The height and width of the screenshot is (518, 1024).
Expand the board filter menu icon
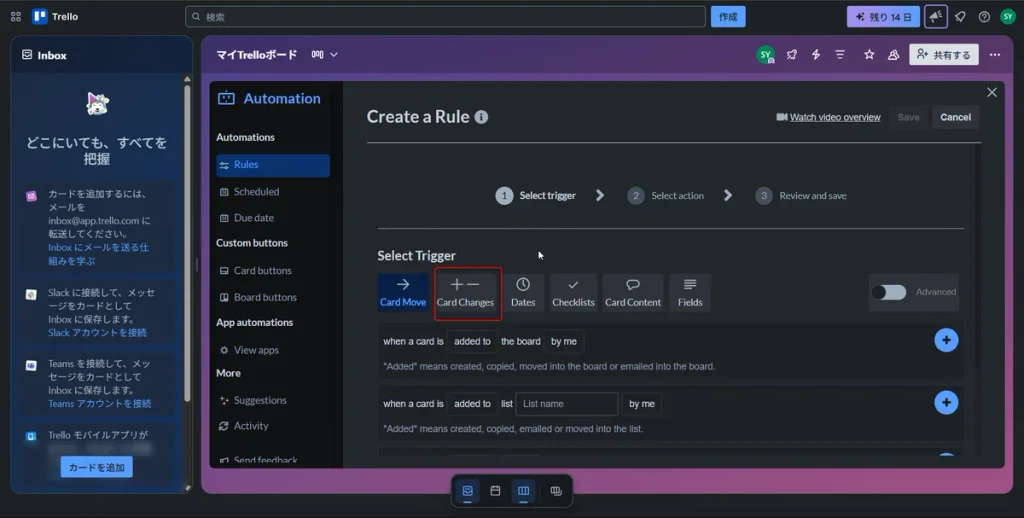[840, 55]
